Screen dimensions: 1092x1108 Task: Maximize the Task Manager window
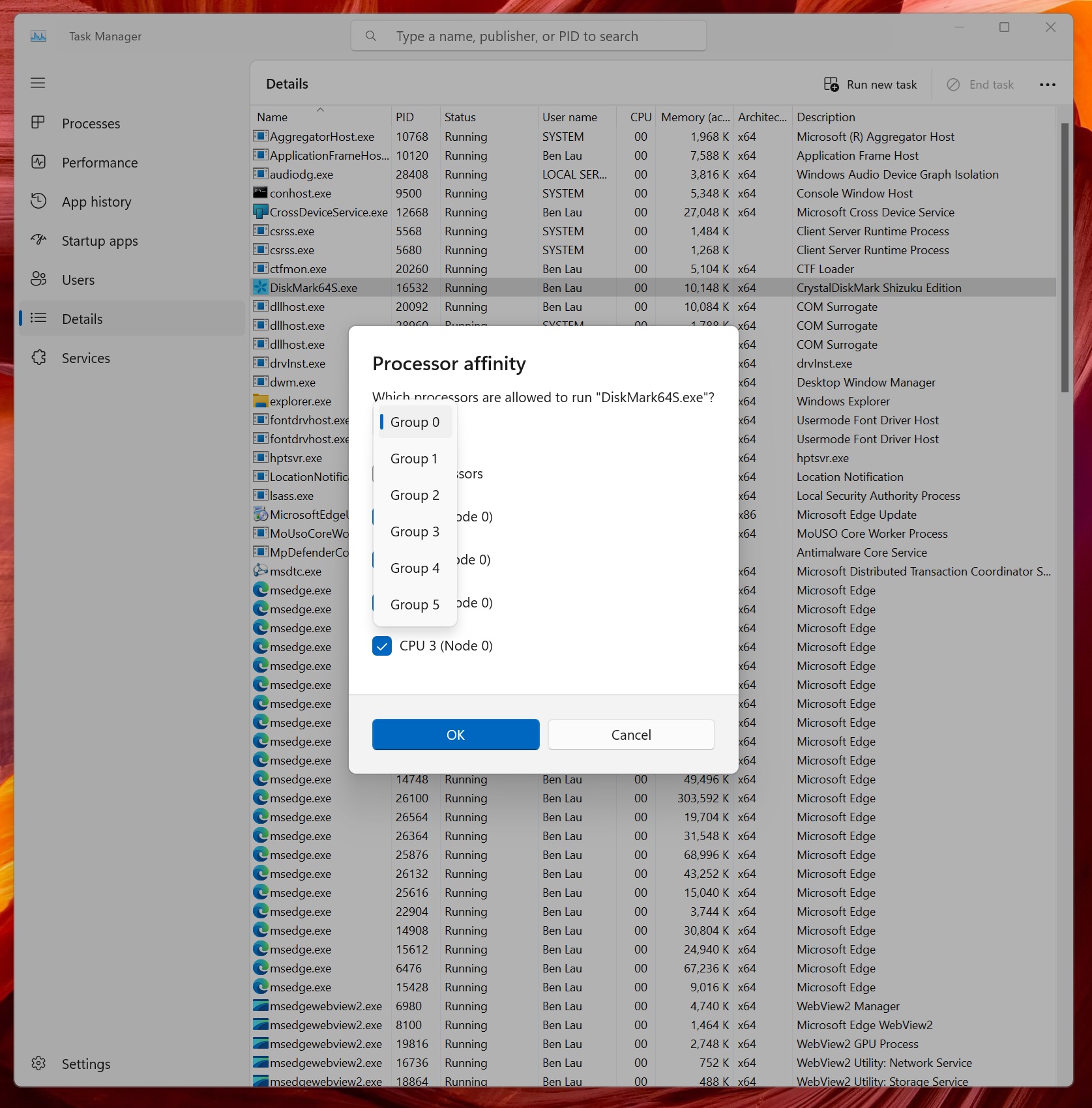[1004, 27]
